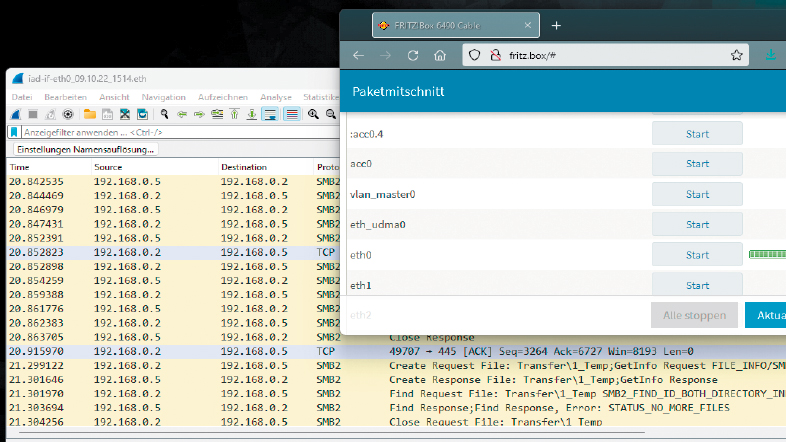Select the TCP packet at time 20.915970
Image resolution: width=786 pixels, height=442 pixels.
[x=396, y=351]
